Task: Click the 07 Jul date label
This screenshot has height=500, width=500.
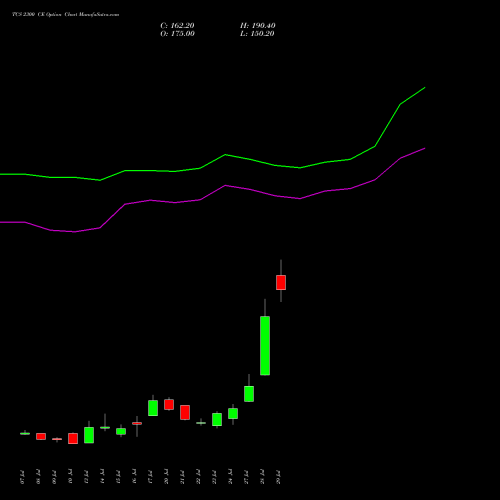Action: coord(22,477)
